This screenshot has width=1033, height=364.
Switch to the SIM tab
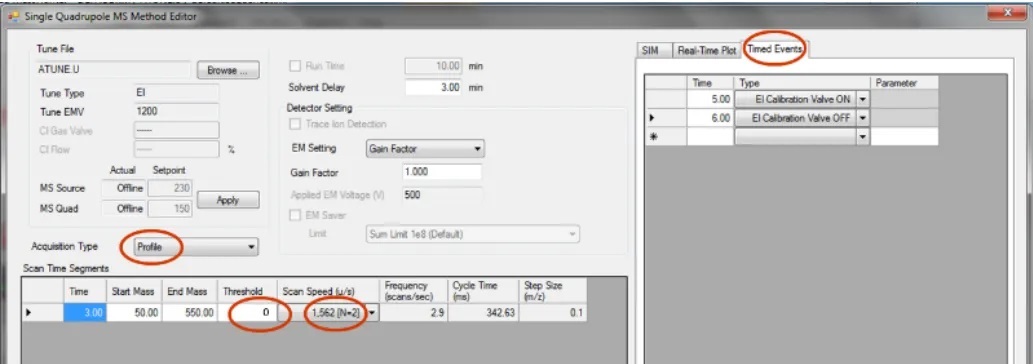651,51
